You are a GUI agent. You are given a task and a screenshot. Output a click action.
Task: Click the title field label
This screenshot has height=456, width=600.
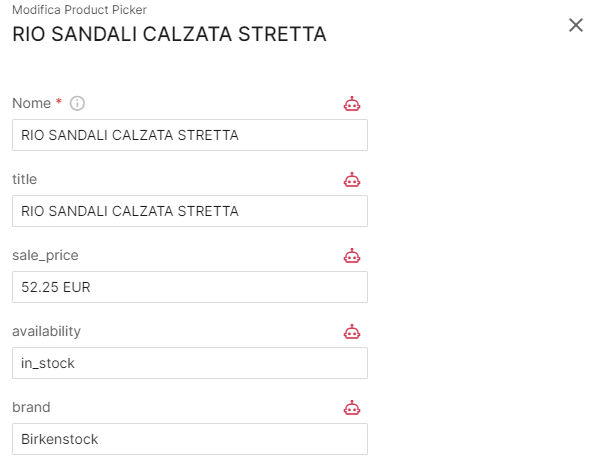point(24,179)
